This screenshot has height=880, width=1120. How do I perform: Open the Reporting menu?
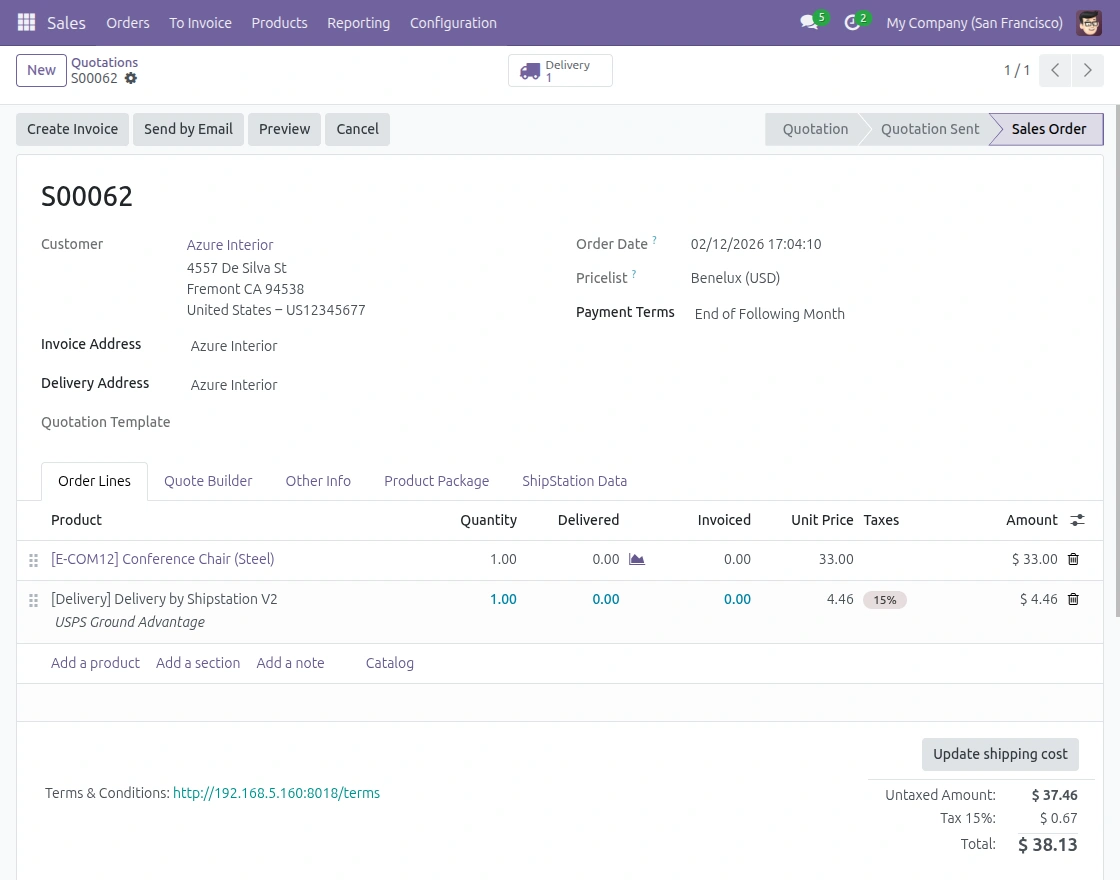click(358, 23)
